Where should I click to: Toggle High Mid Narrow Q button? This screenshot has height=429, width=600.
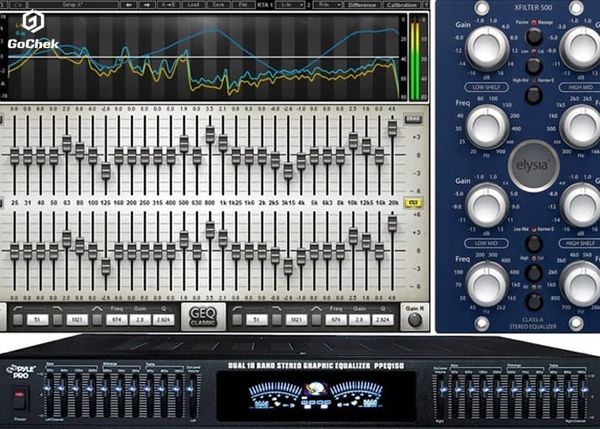(x=534, y=95)
